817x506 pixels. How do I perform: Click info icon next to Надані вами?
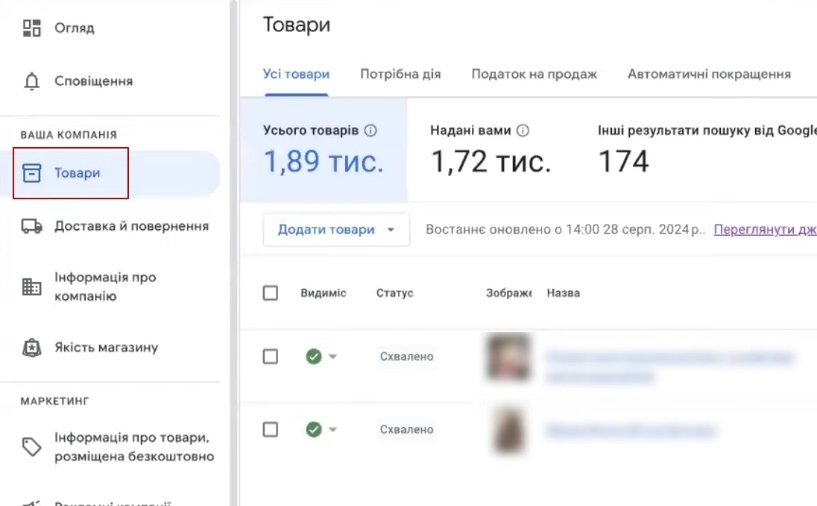(523, 130)
